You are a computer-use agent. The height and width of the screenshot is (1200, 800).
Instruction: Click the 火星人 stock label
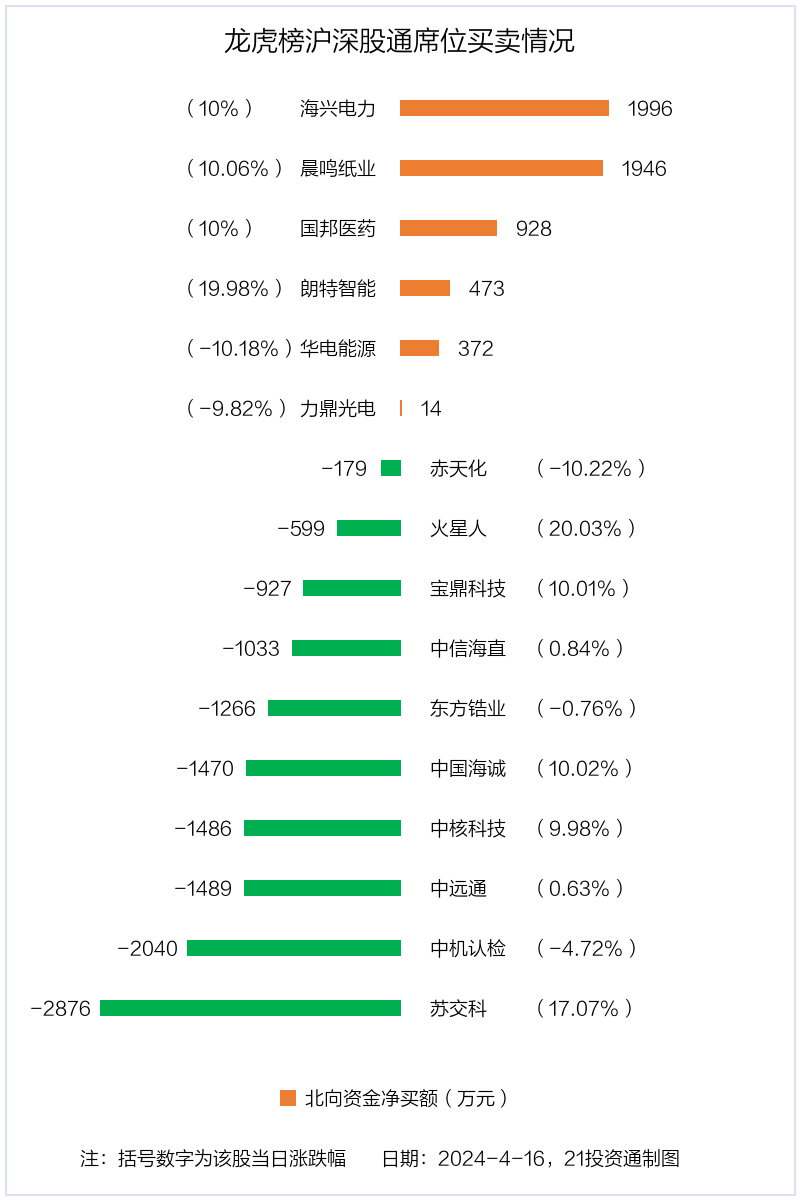click(x=459, y=528)
